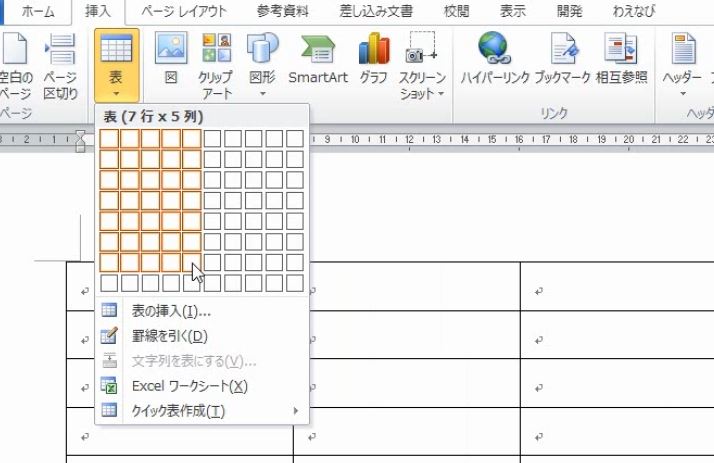Select the 7-row by 5-column grid cell
The image size is (714, 463).
click(x=192, y=262)
